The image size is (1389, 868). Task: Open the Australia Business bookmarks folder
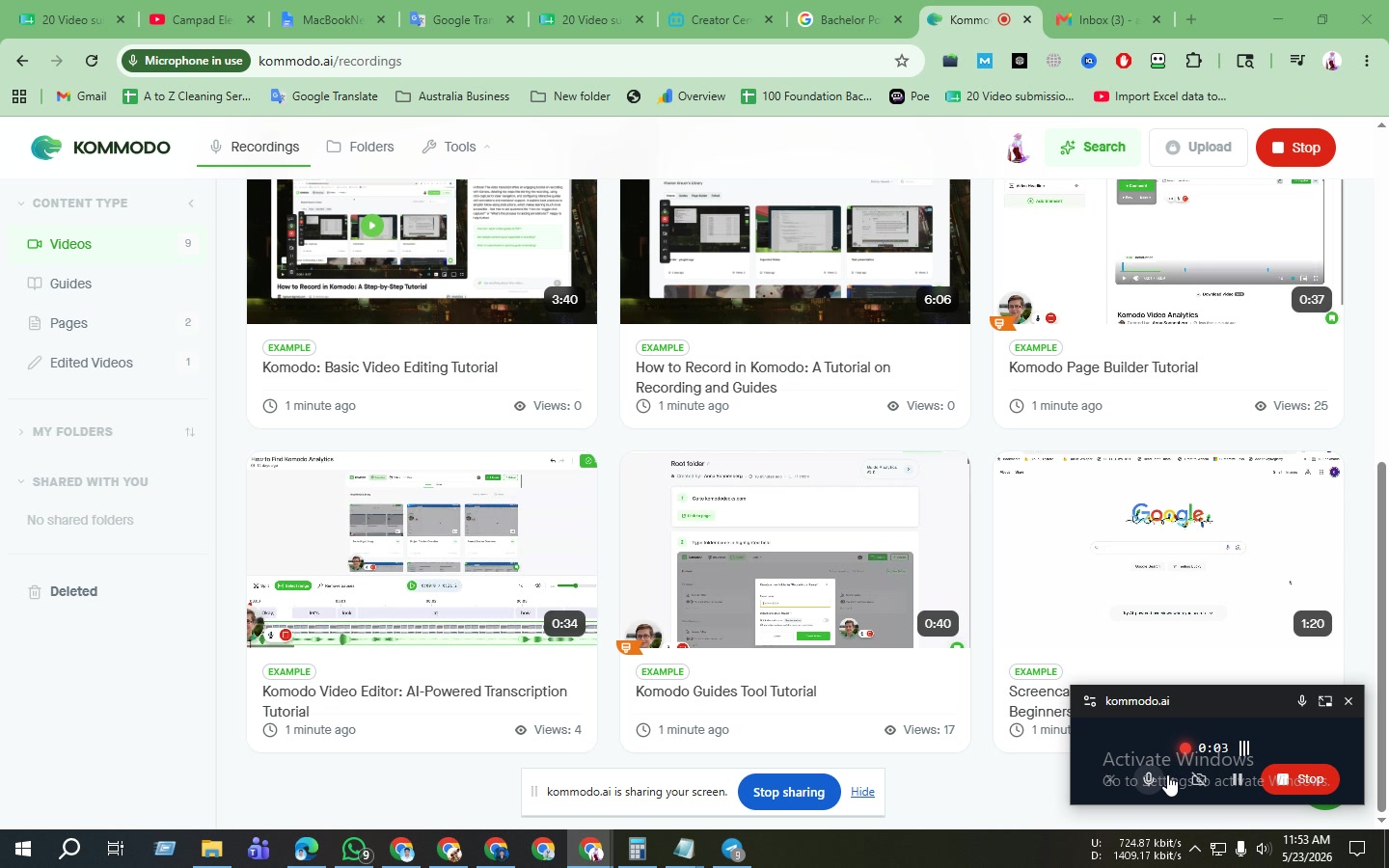pos(452,96)
